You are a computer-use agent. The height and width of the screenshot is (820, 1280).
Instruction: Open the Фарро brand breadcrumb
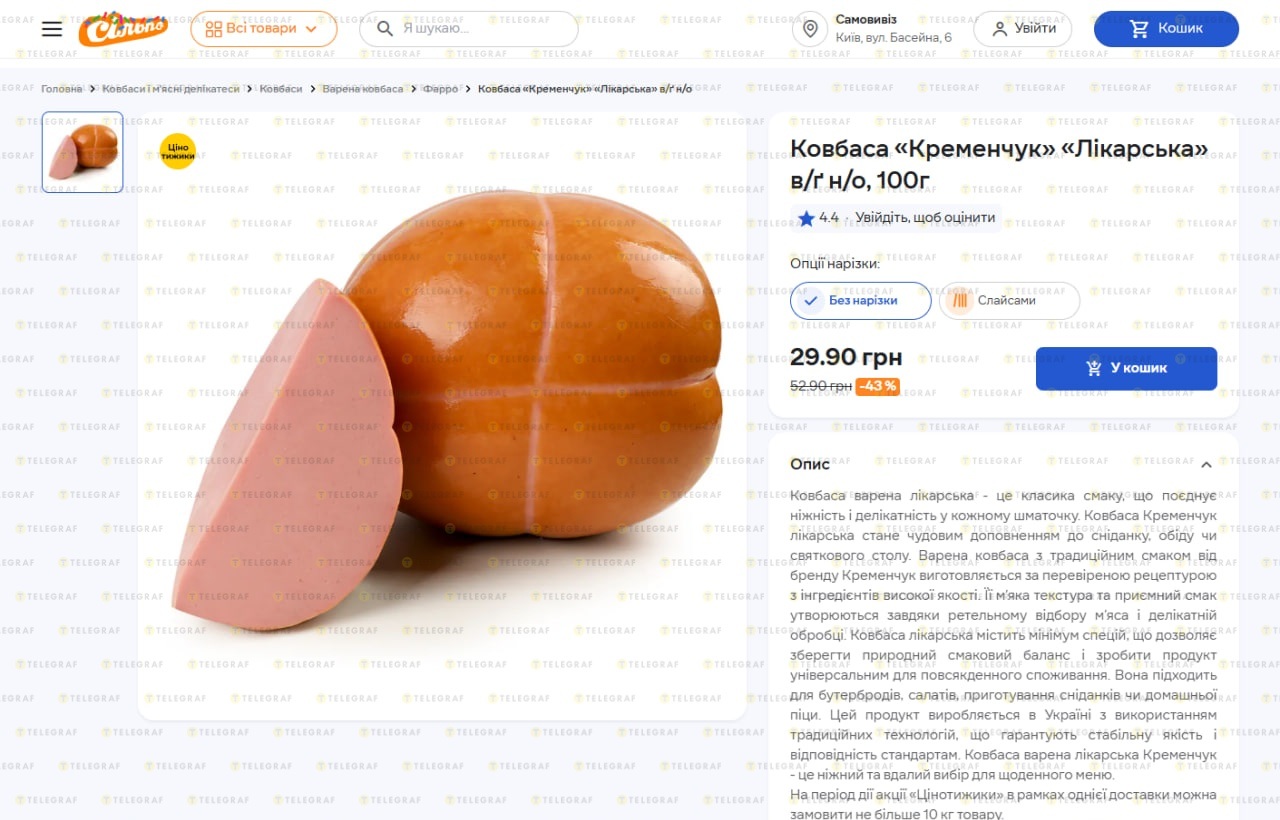[441, 89]
